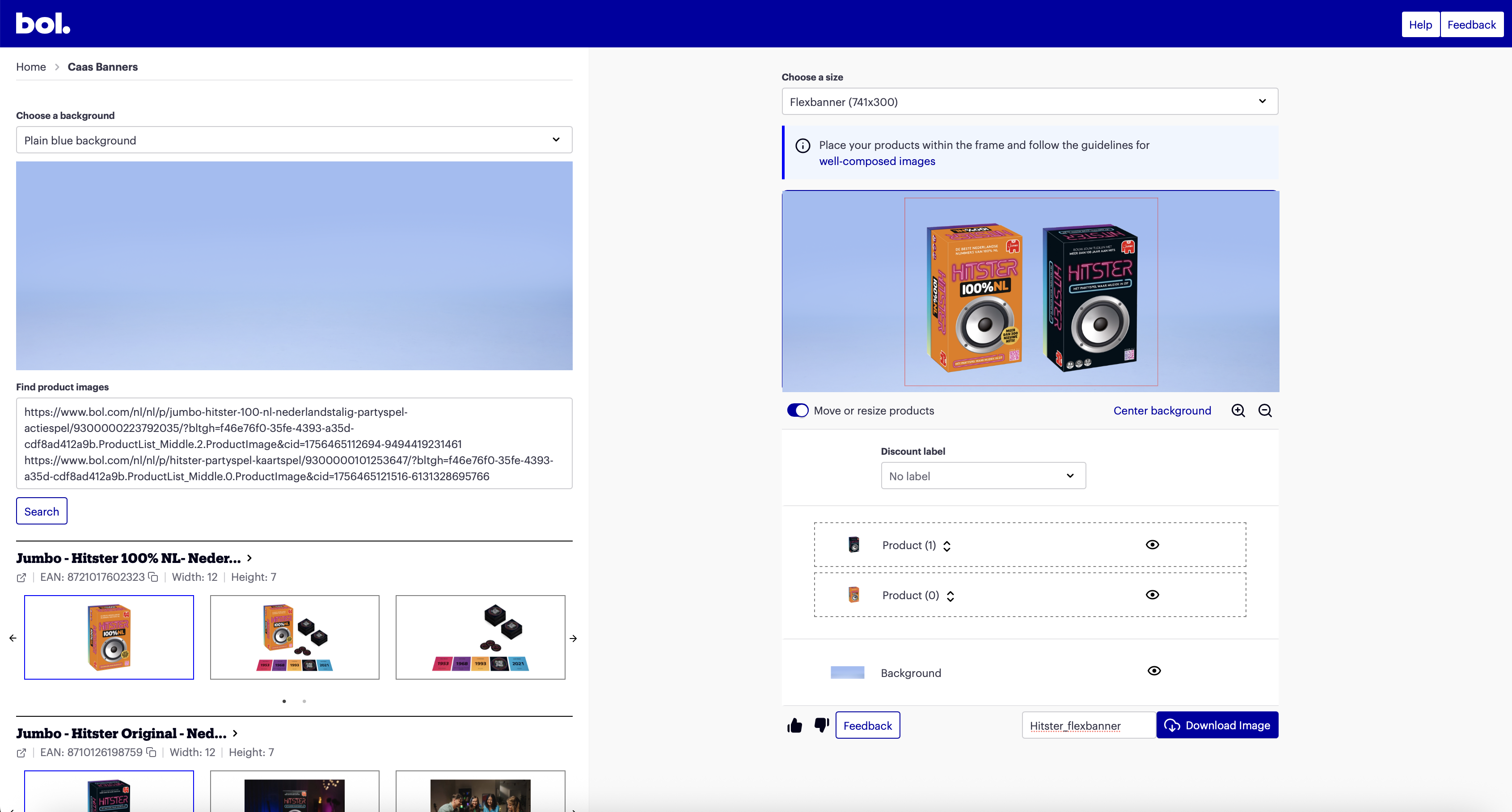Click the Search button
This screenshot has height=812, width=1512.
point(42,511)
